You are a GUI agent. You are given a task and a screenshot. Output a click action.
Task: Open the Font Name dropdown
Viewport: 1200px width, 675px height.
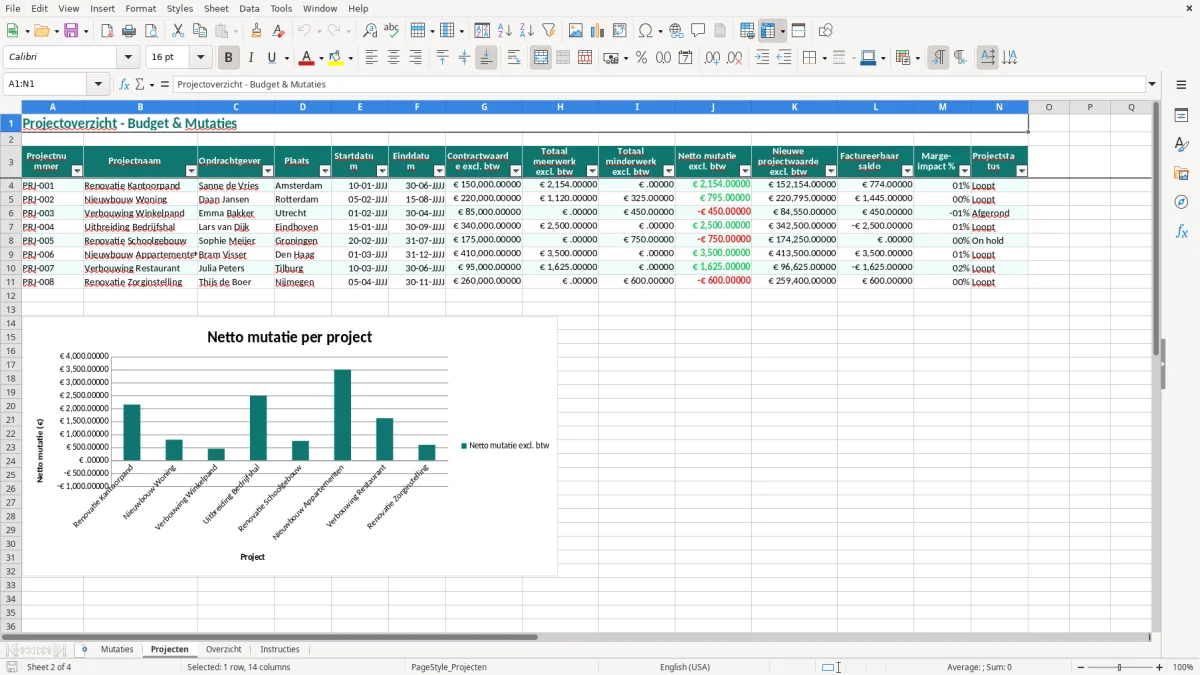coord(129,58)
